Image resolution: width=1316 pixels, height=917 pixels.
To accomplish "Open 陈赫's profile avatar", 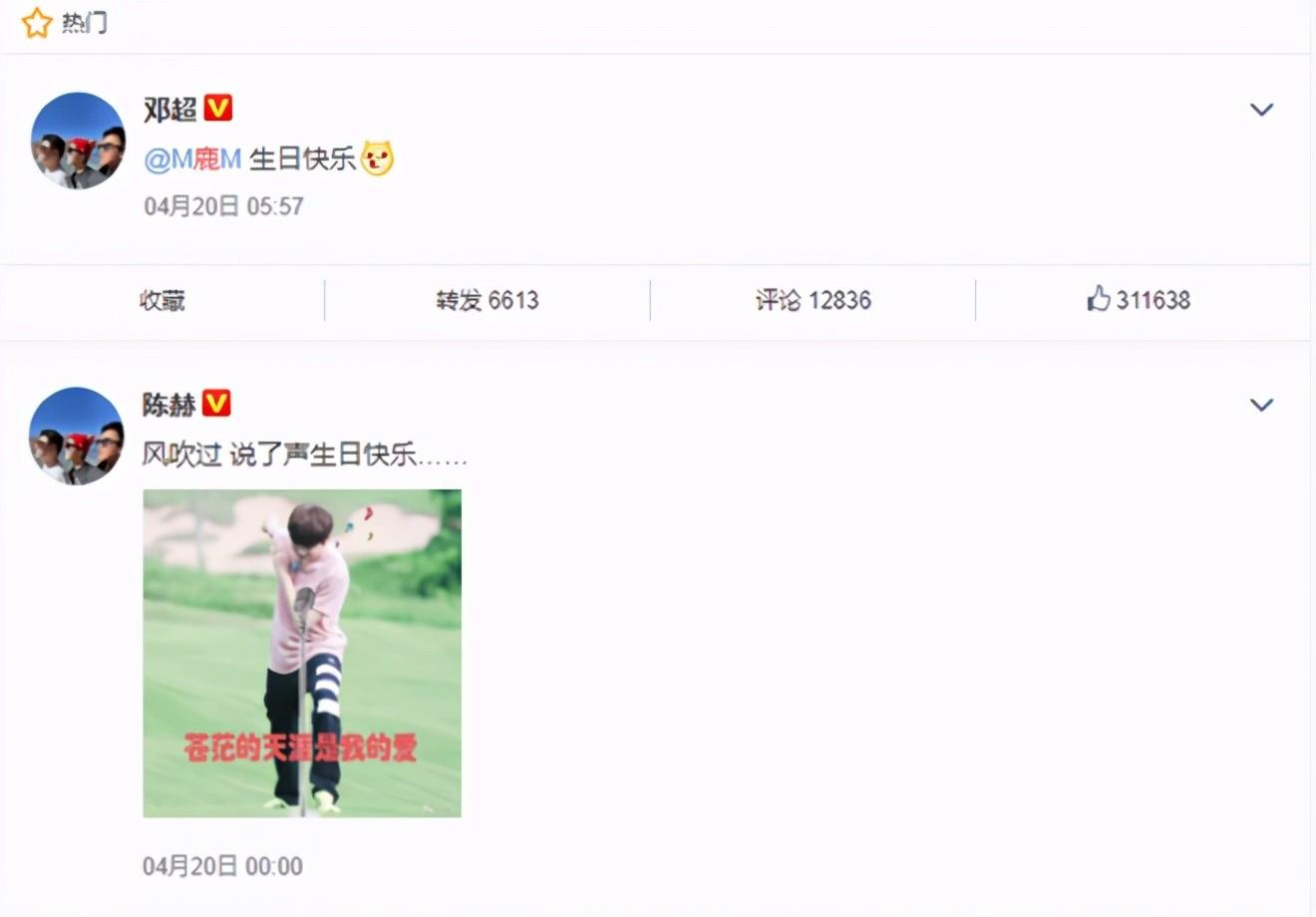I will [x=78, y=436].
